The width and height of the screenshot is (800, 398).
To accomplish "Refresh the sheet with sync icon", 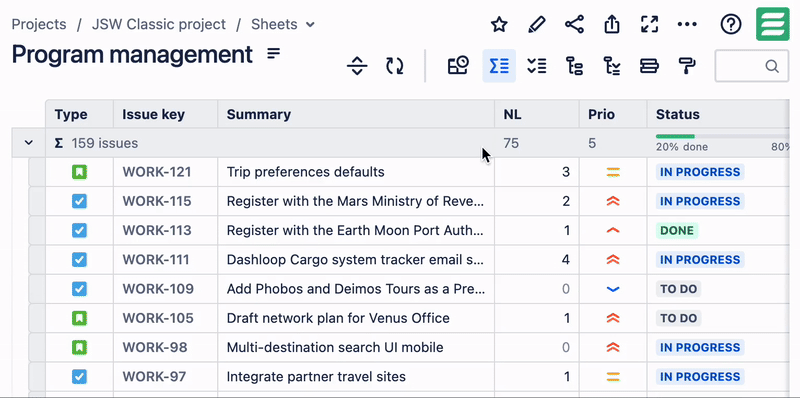I will (x=395, y=66).
